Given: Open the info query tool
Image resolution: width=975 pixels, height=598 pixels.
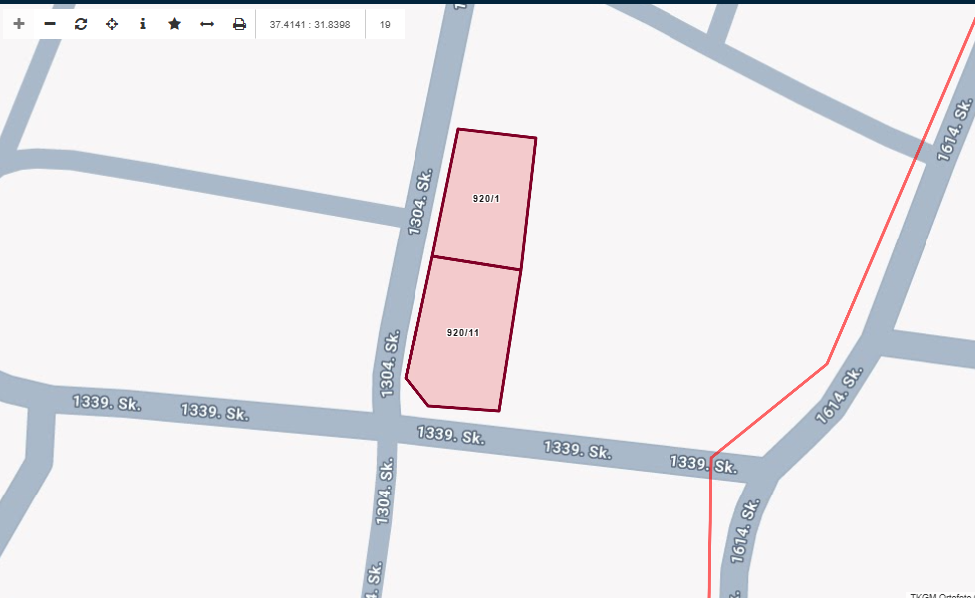Looking at the screenshot, I should (143, 24).
